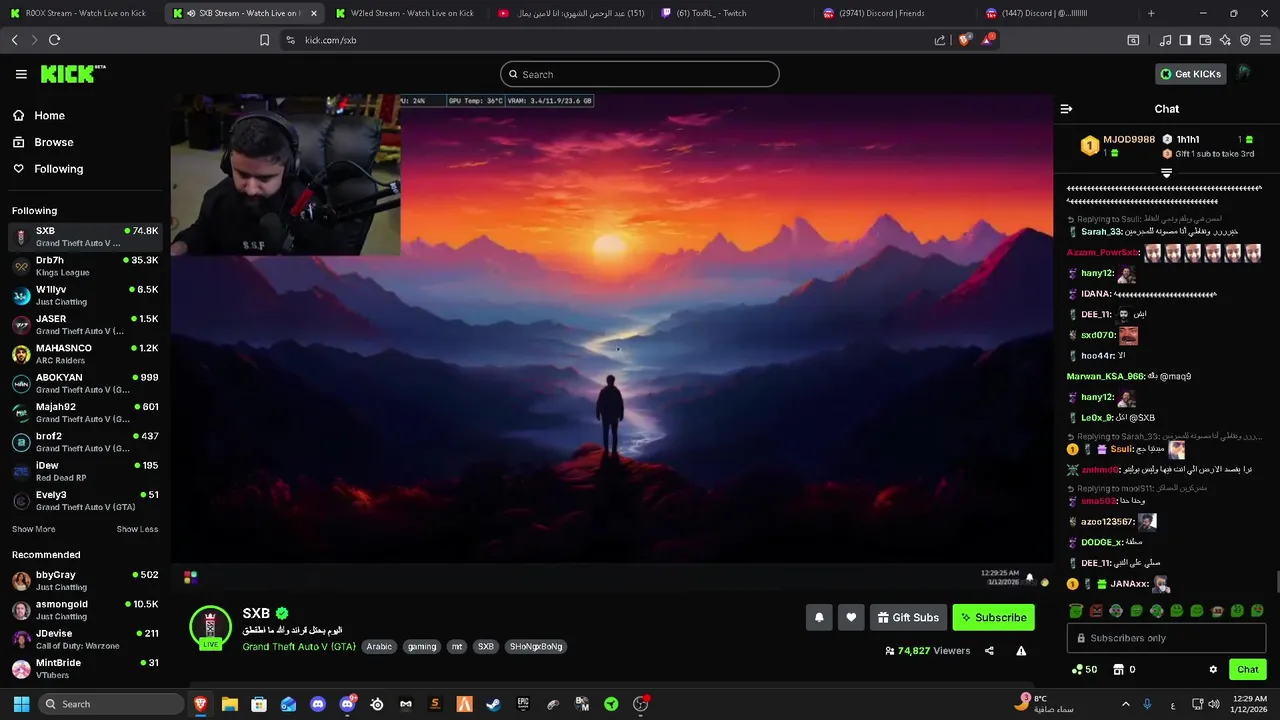Open Brave main menu button
Viewport: 1280px width, 720px height.
(1266, 40)
